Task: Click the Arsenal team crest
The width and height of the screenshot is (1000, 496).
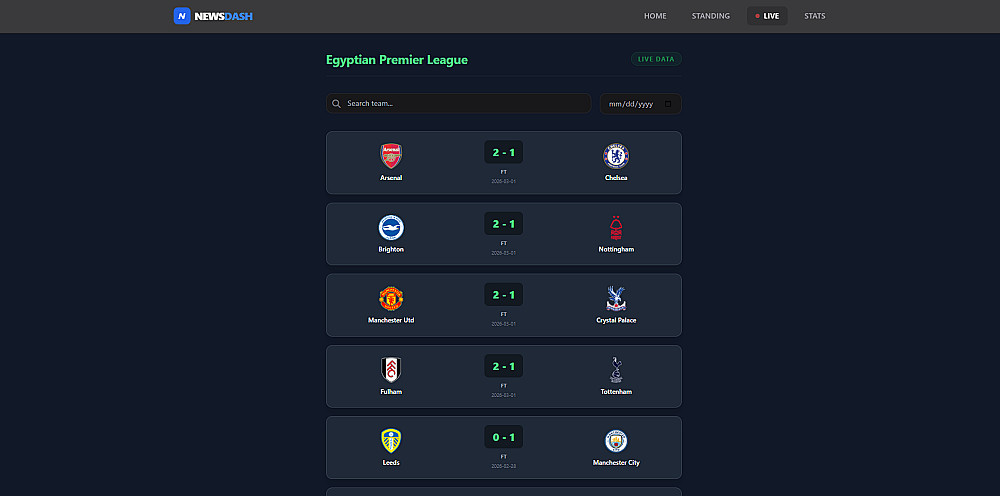Action: click(x=391, y=156)
